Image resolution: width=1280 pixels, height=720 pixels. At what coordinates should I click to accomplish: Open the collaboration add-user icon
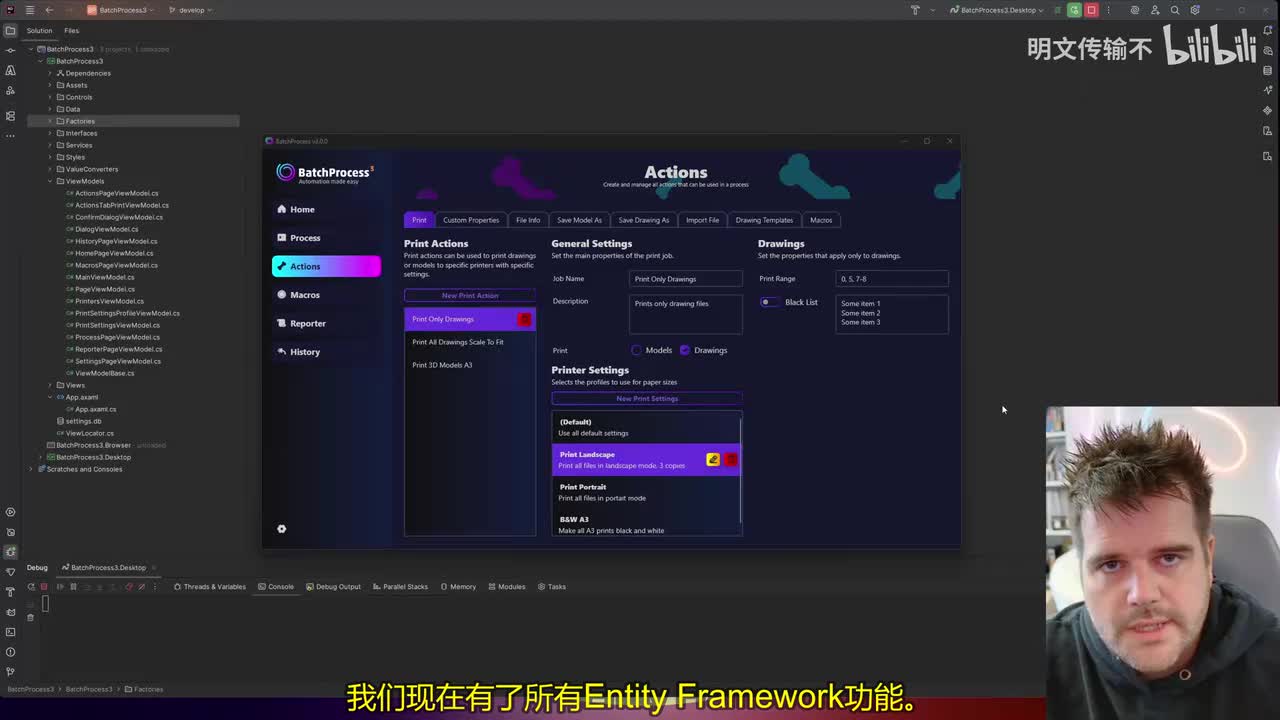tap(1155, 10)
